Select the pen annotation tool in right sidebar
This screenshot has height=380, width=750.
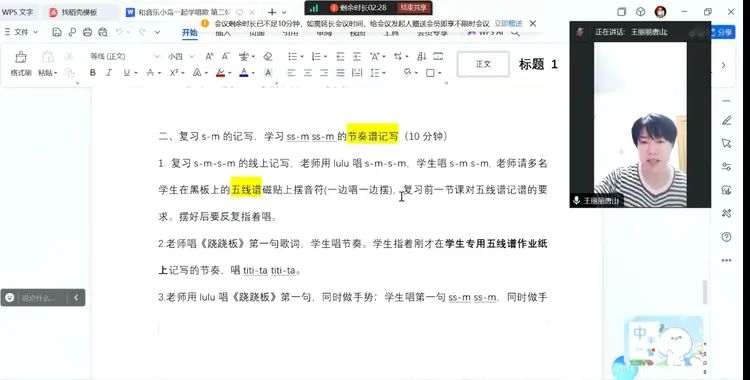(x=727, y=121)
